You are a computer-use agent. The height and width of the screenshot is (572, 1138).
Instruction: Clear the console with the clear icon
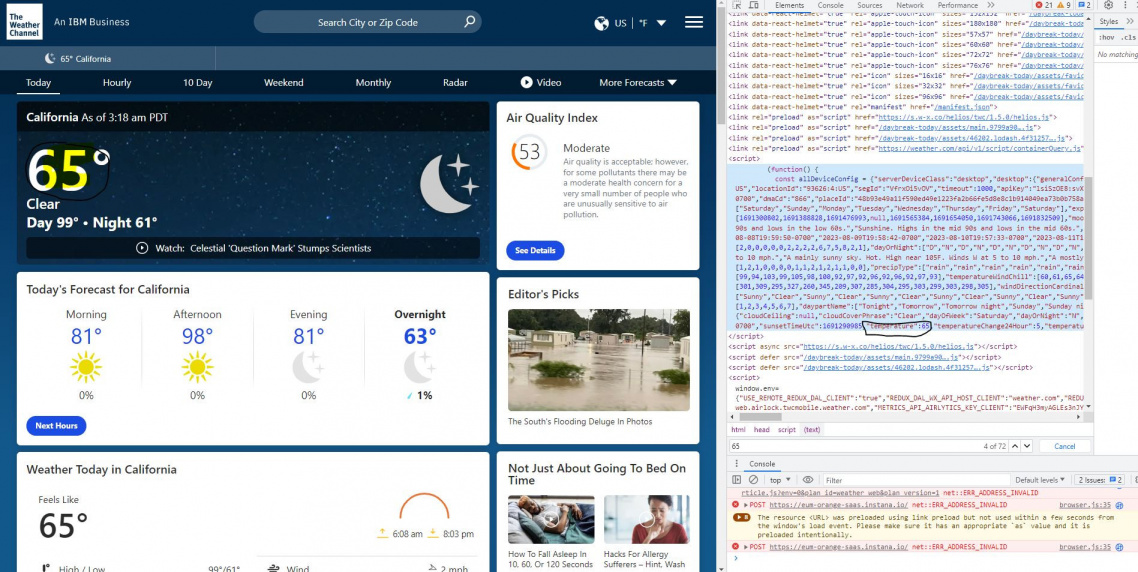click(752, 480)
